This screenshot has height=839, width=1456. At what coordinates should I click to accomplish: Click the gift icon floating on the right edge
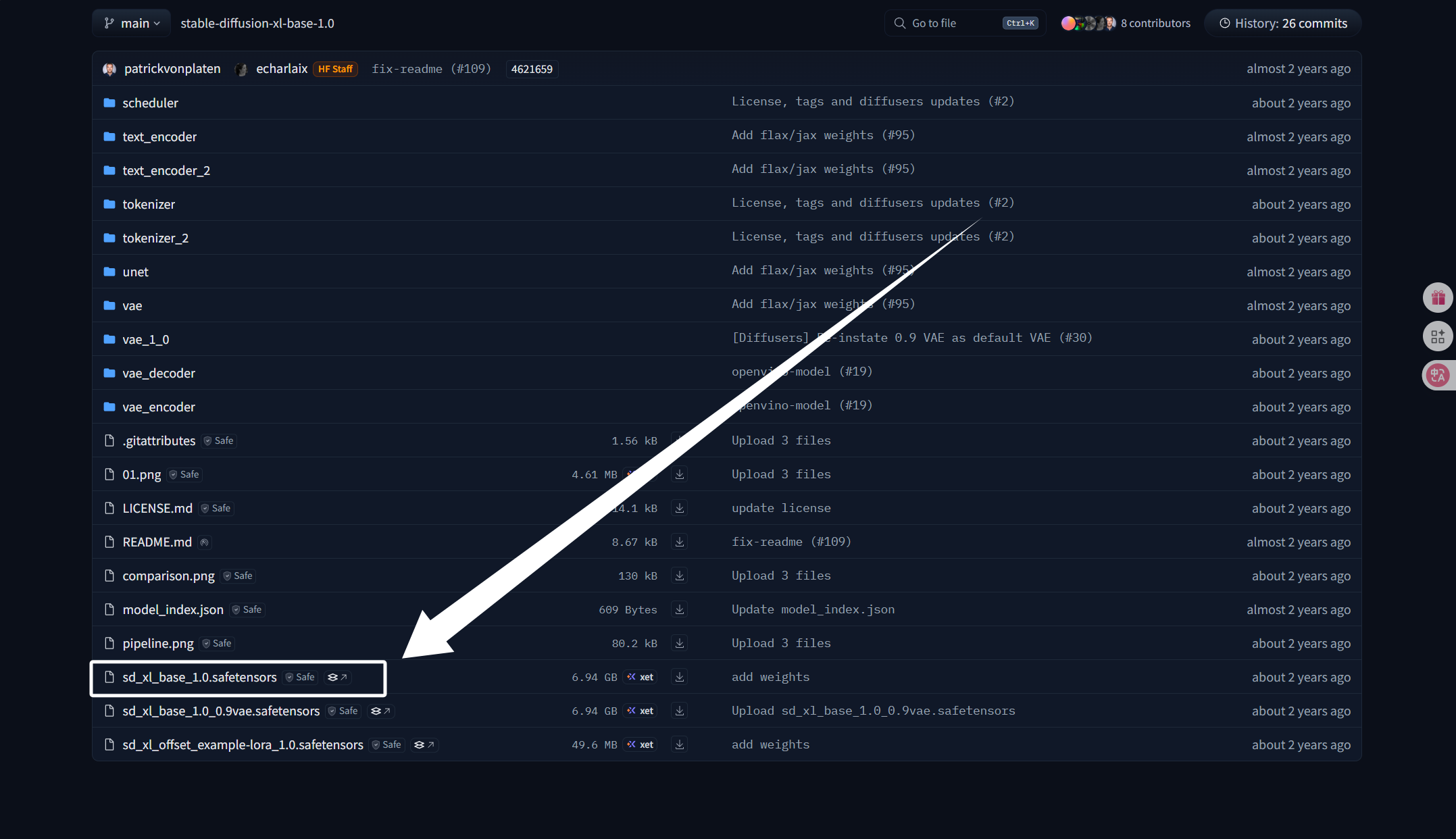1438,297
